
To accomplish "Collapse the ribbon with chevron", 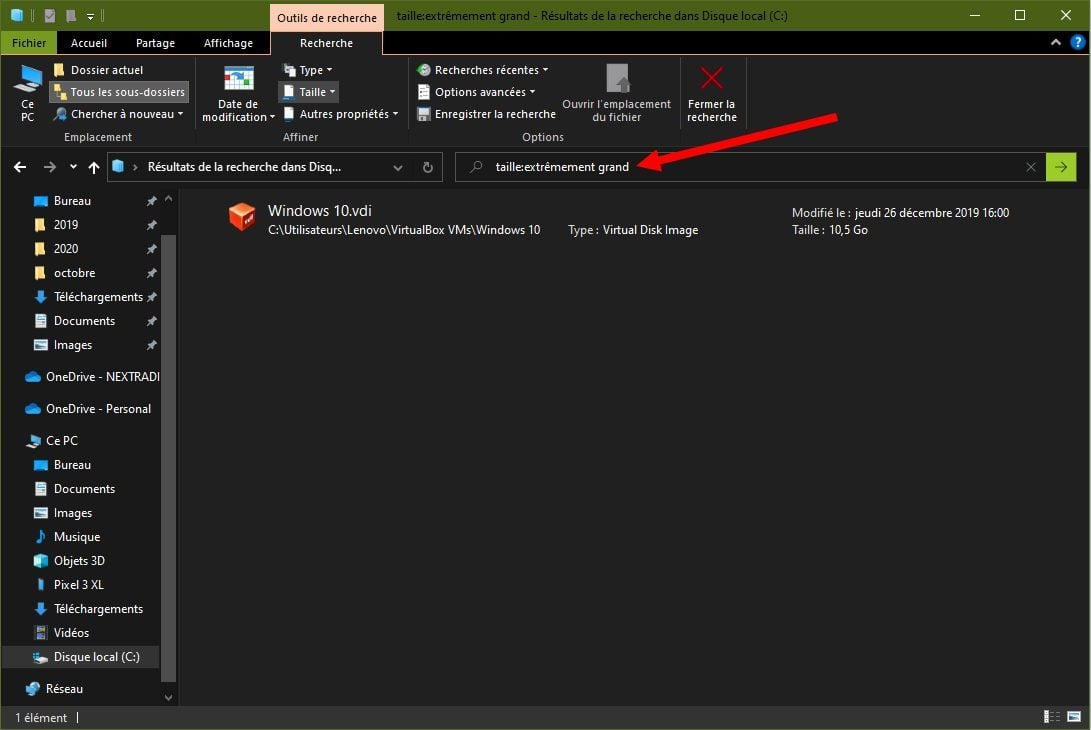I will tap(1056, 42).
